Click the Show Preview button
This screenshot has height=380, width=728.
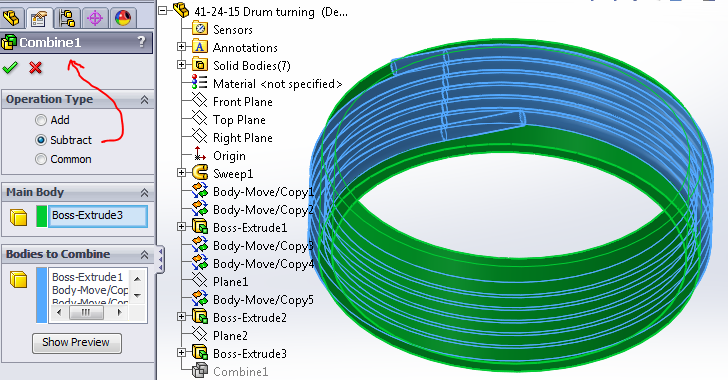pos(77,343)
